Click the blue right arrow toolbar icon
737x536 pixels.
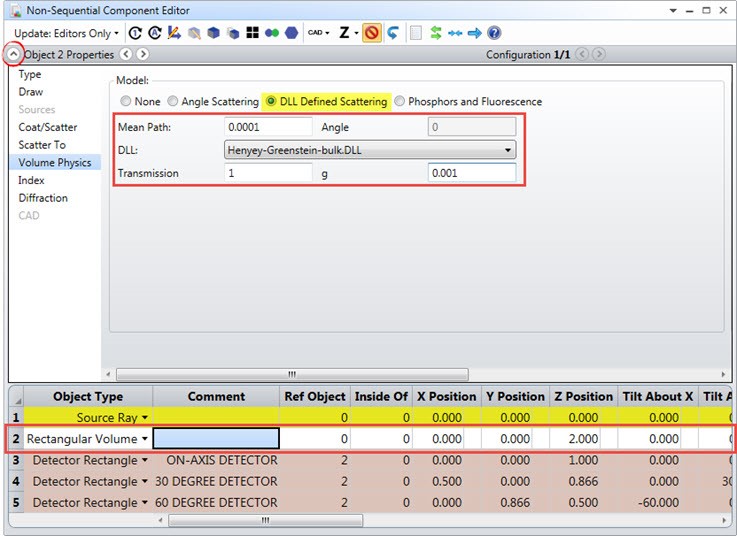[475, 33]
